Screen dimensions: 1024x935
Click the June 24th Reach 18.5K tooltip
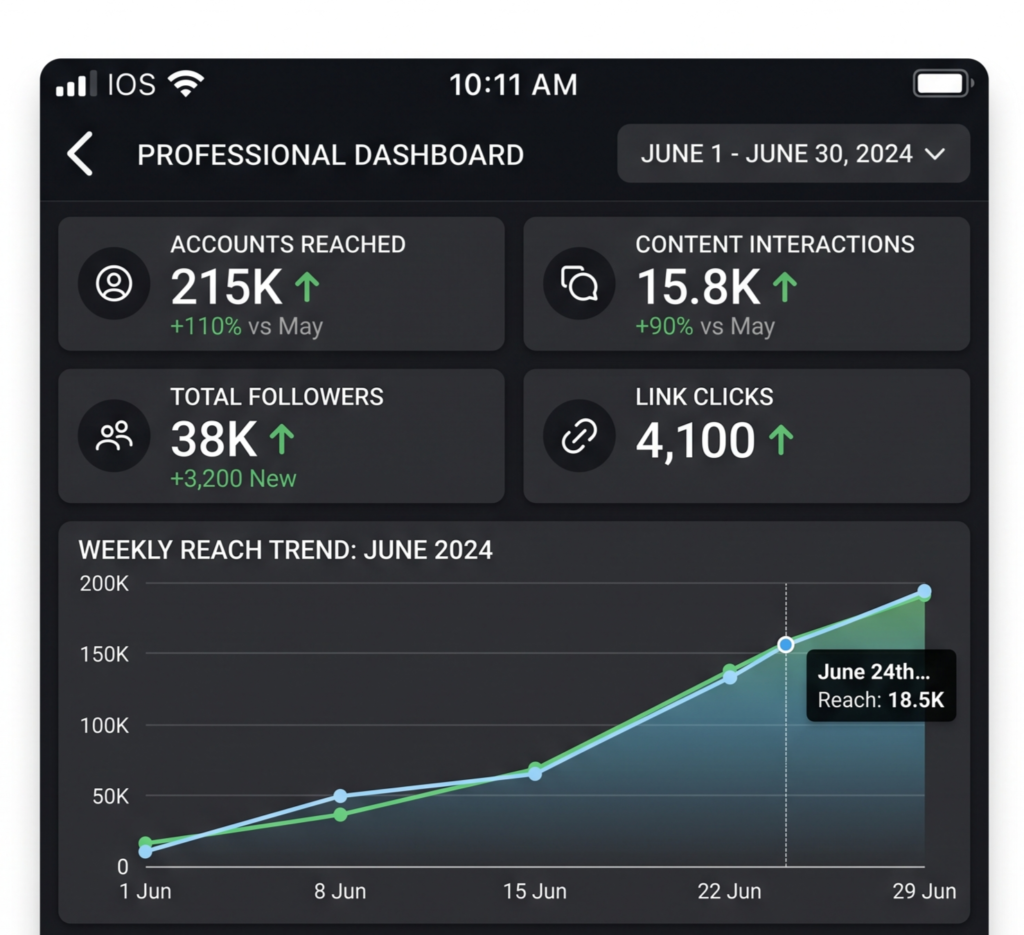pyautogui.click(x=881, y=686)
